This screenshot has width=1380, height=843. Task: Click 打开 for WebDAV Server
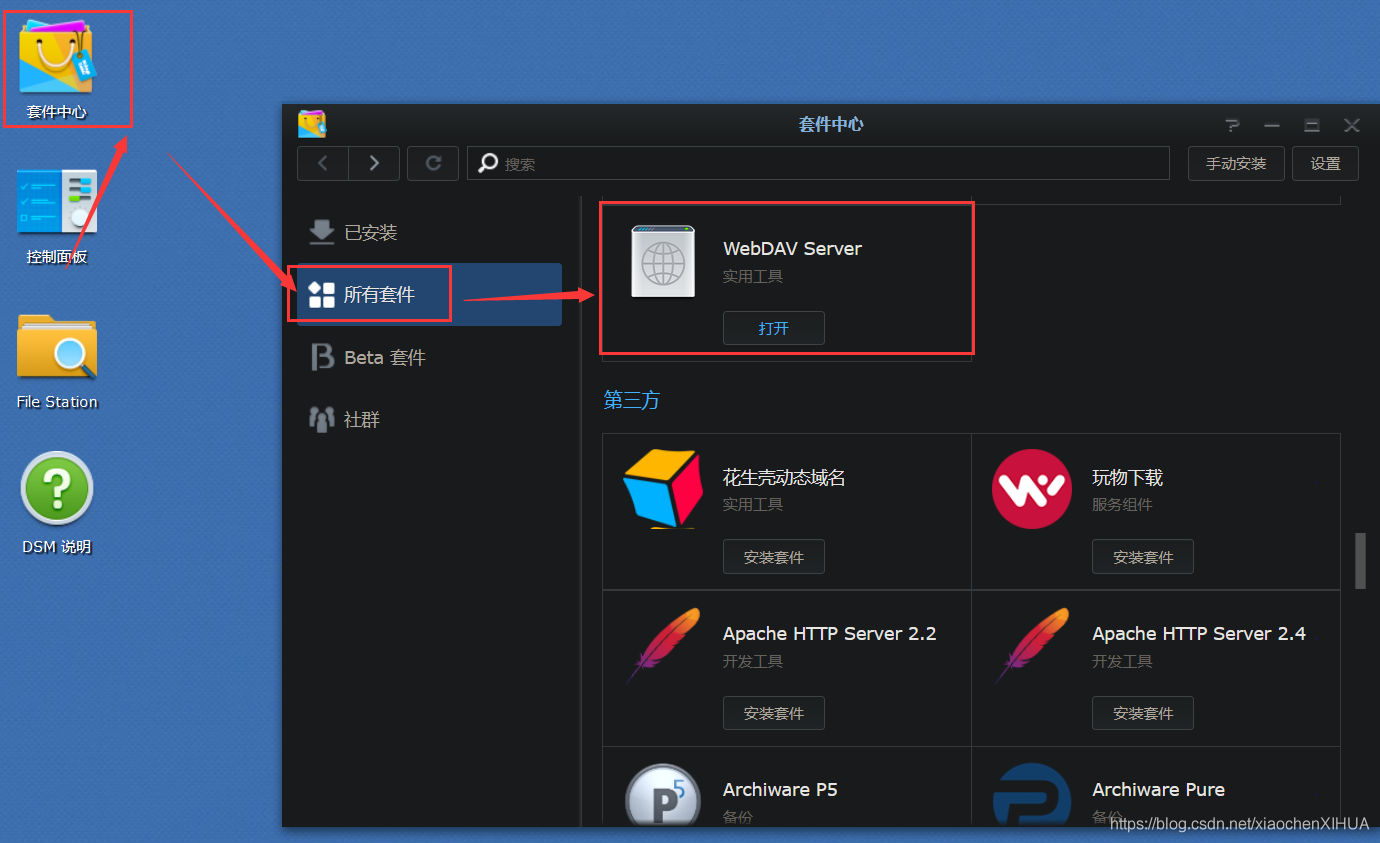click(x=773, y=328)
